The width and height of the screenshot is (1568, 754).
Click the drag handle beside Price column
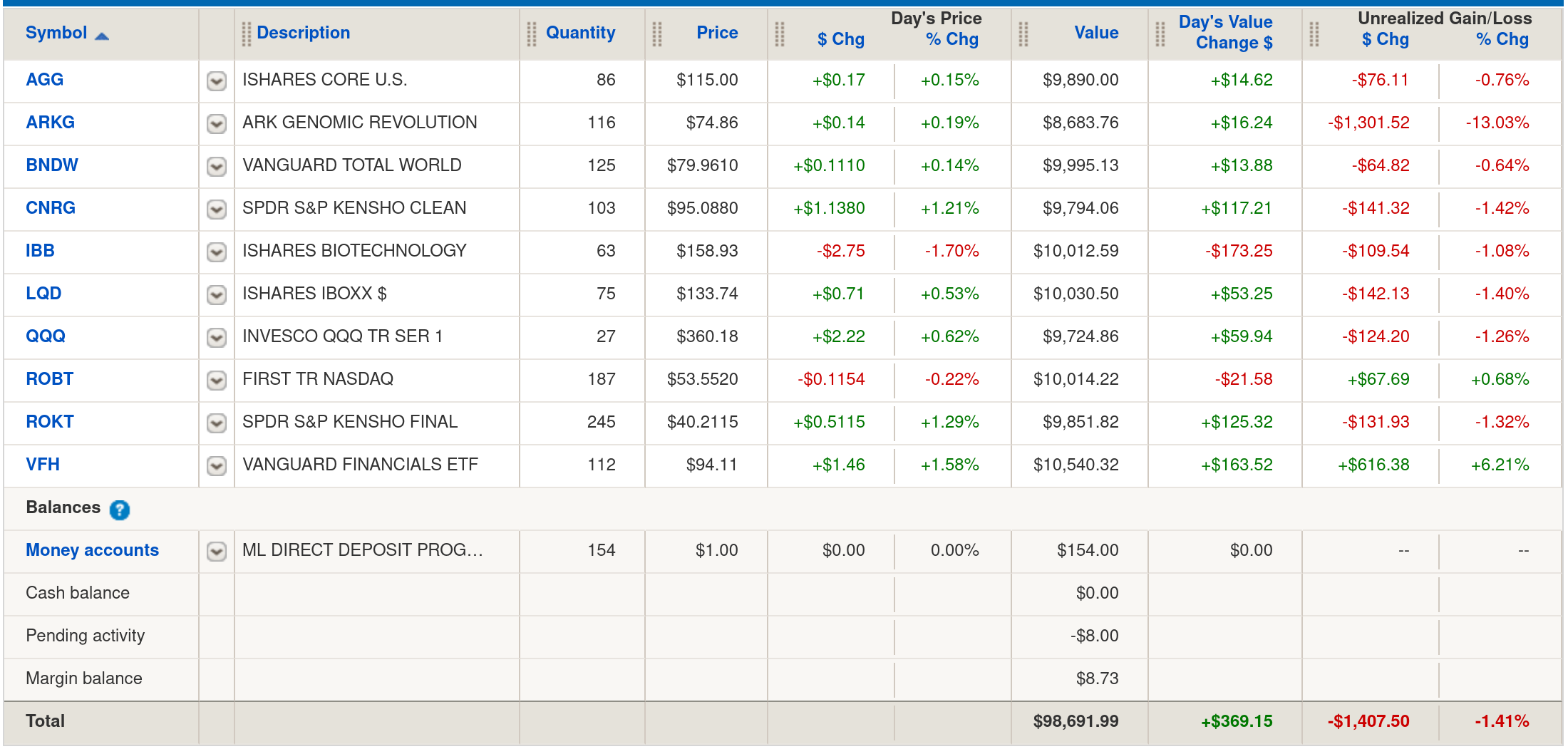(x=657, y=33)
